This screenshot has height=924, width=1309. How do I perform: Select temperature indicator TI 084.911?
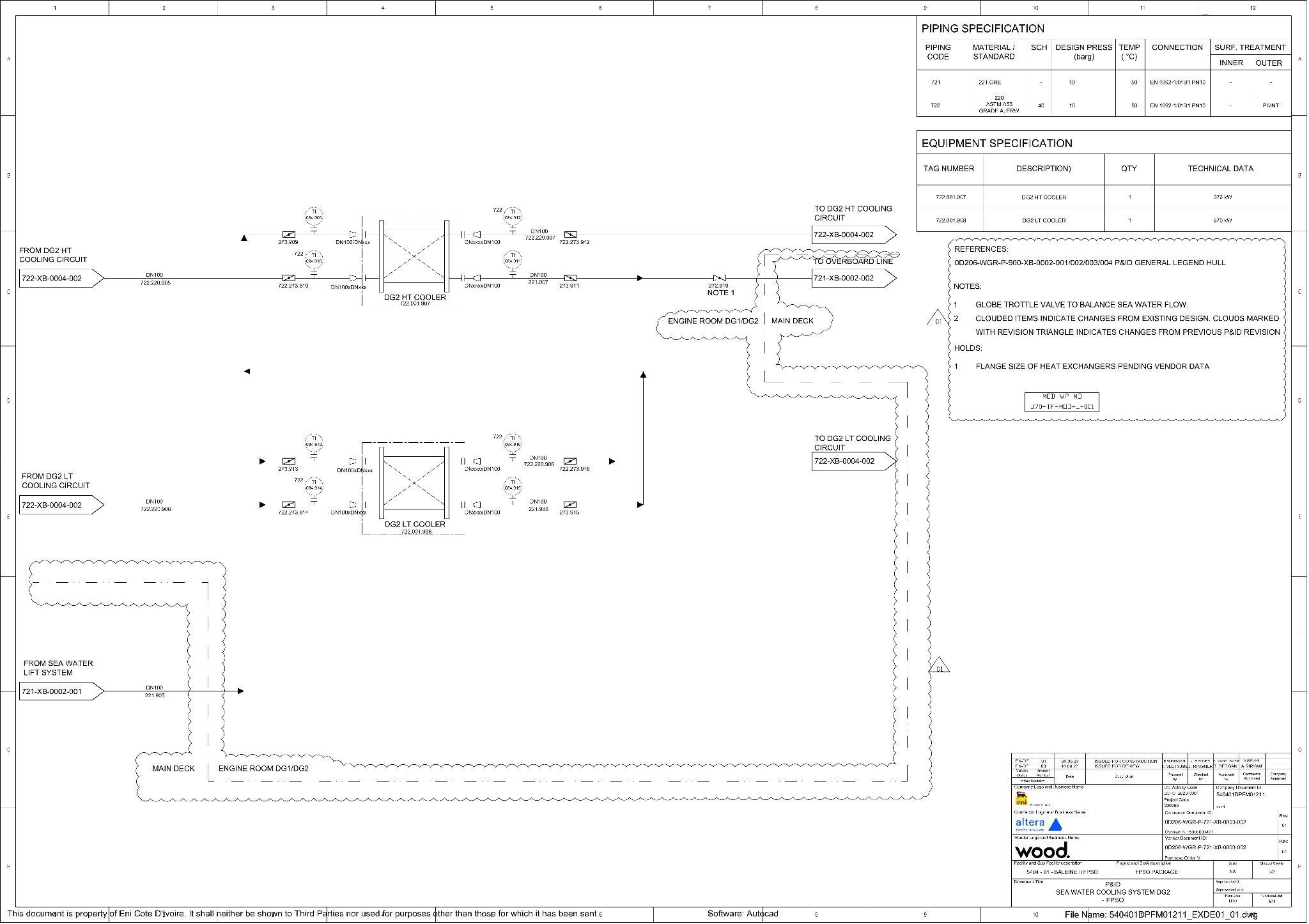(513, 259)
